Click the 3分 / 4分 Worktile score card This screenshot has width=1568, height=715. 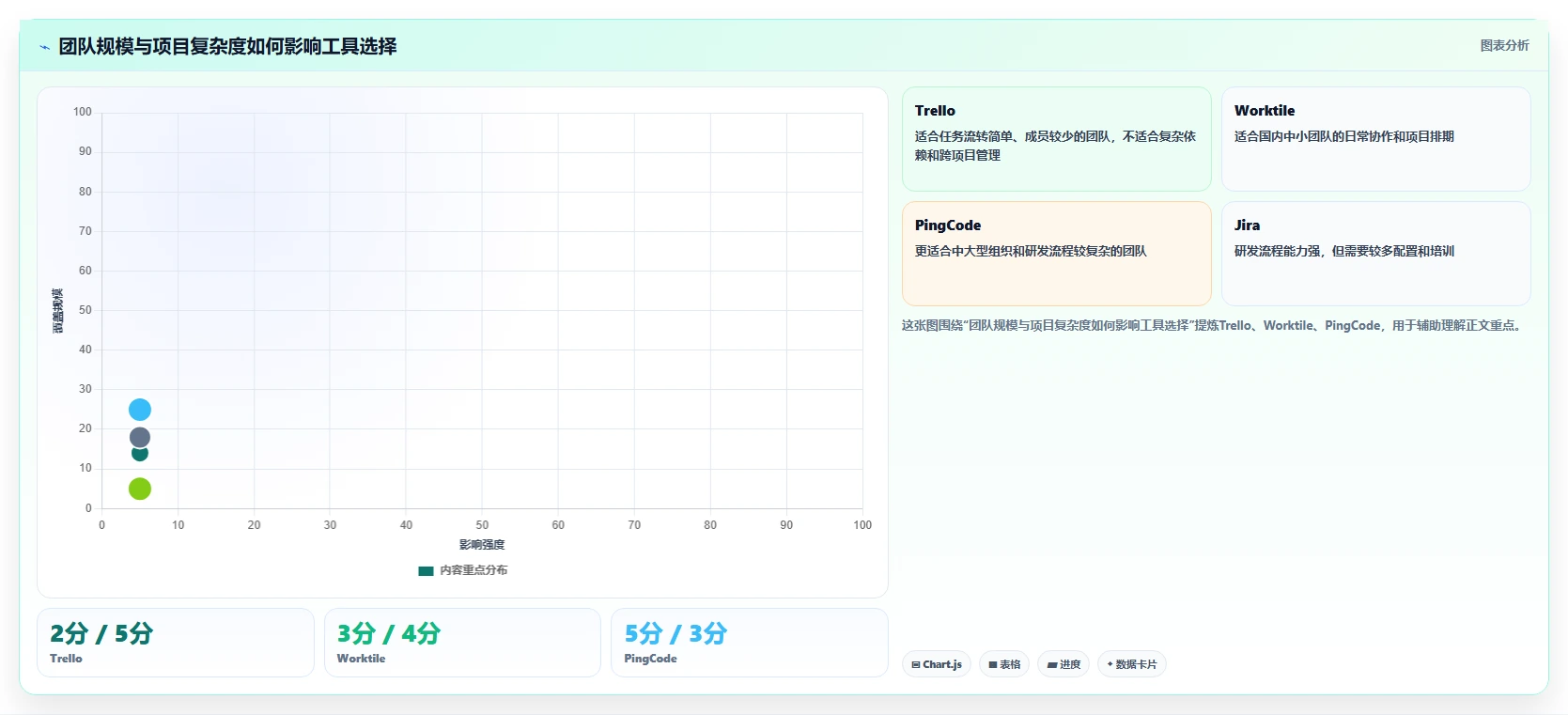pyautogui.click(x=462, y=643)
